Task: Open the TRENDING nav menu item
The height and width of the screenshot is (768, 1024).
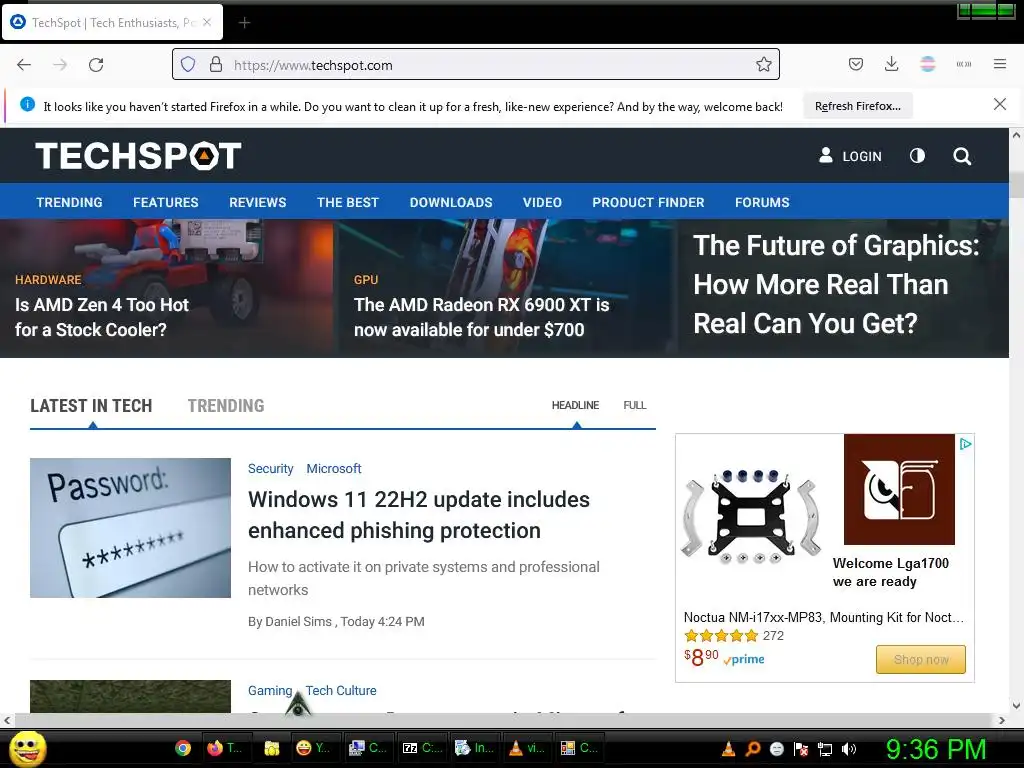Action: [x=69, y=202]
